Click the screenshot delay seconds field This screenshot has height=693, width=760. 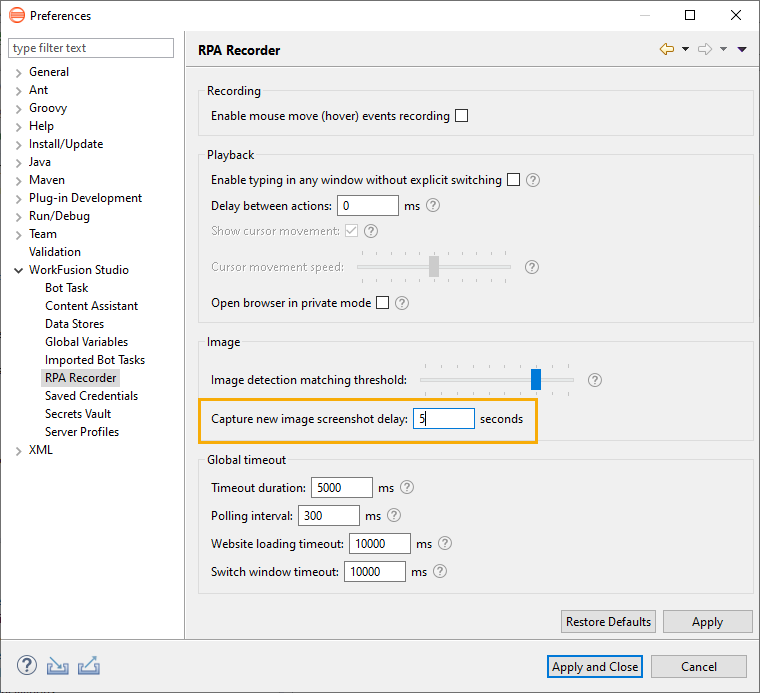tap(443, 418)
